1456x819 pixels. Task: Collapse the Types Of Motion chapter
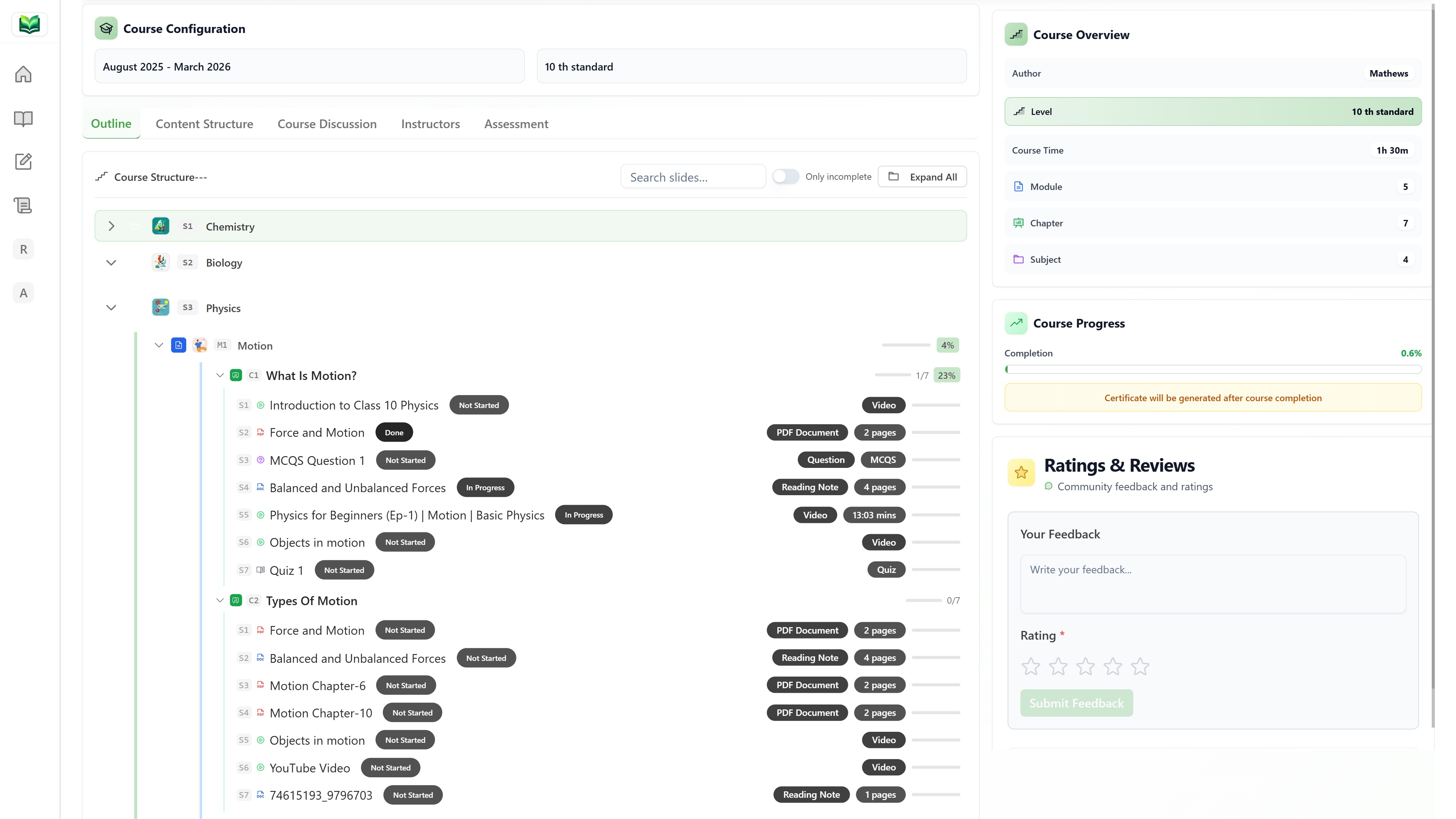click(220, 601)
